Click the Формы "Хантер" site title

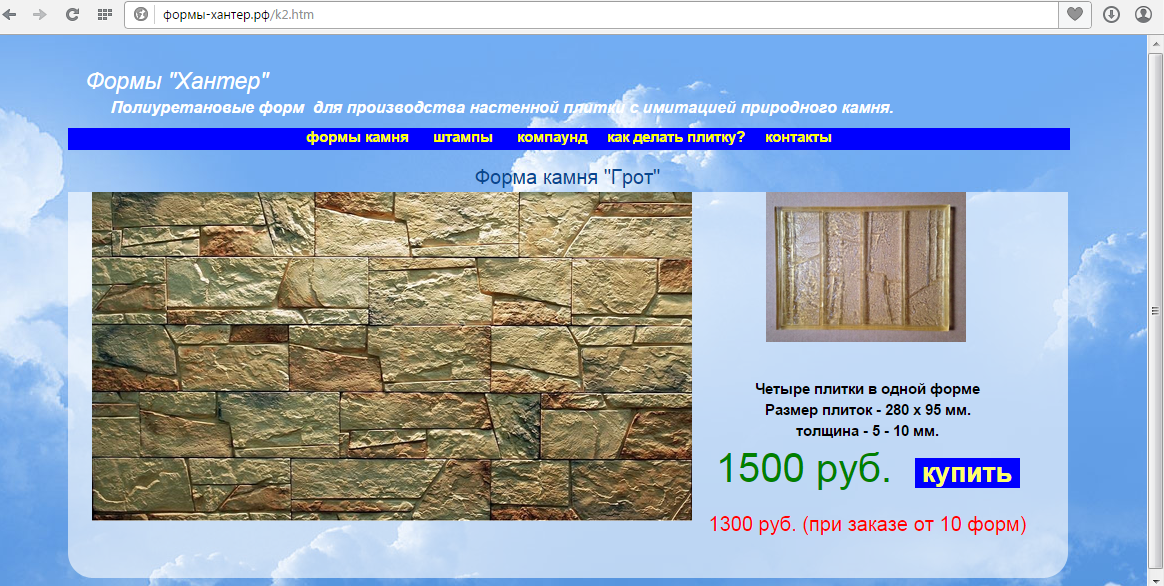pyautogui.click(x=177, y=80)
